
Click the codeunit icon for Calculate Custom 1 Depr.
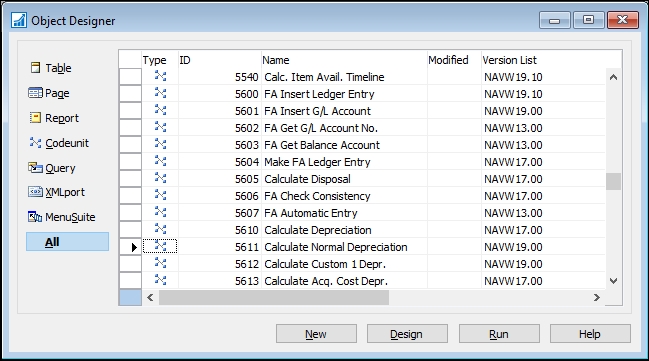160,262
